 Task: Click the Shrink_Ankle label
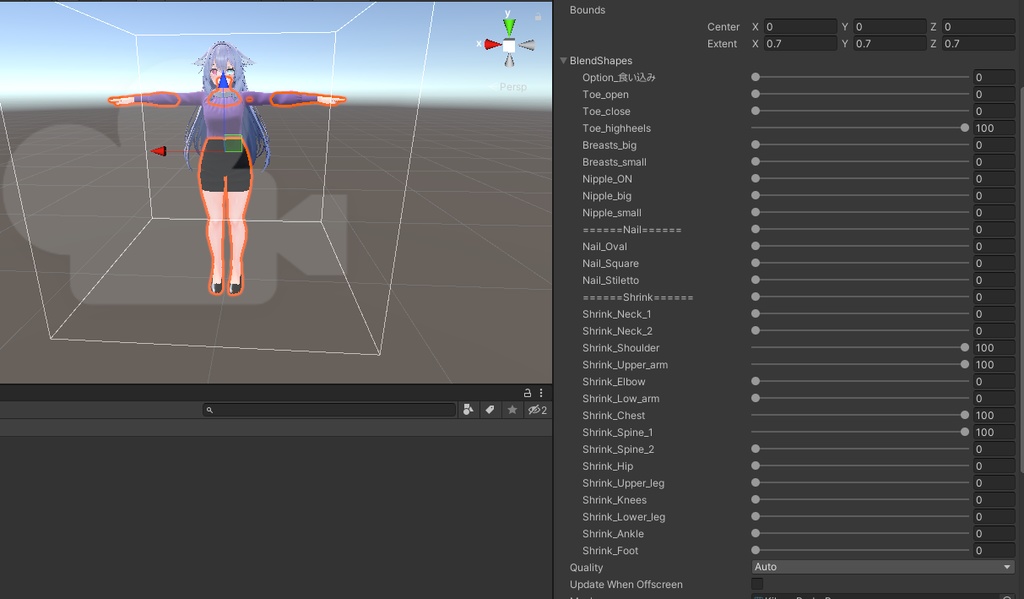point(613,534)
